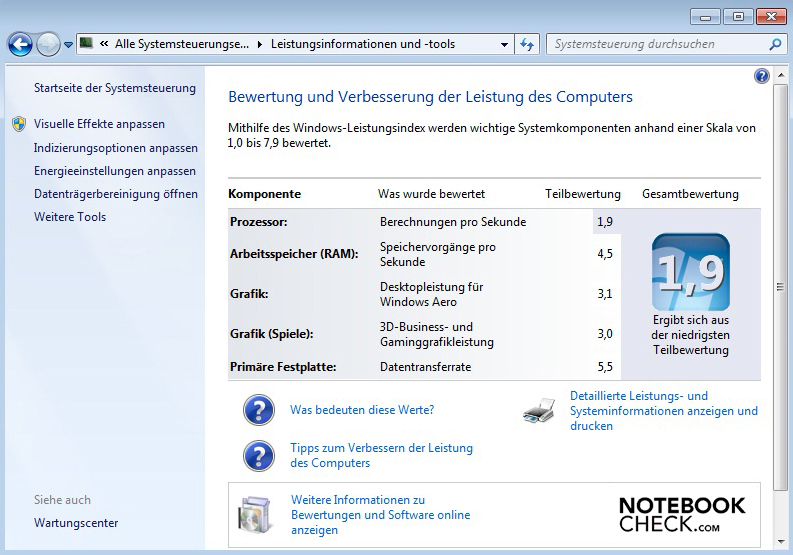Expand the hidden breadcrumb chevrons
The width and height of the screenshot is (793, 555).
pyautogui.click(x=104, y=44)
